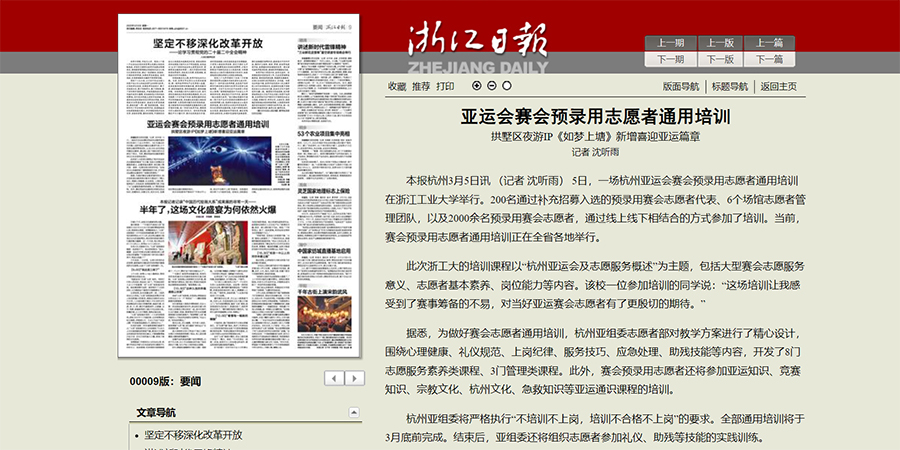This screenshot has width=900, height=450.
Task: Click the zoom-out (minus) text size icon
Action: [491, 86]
